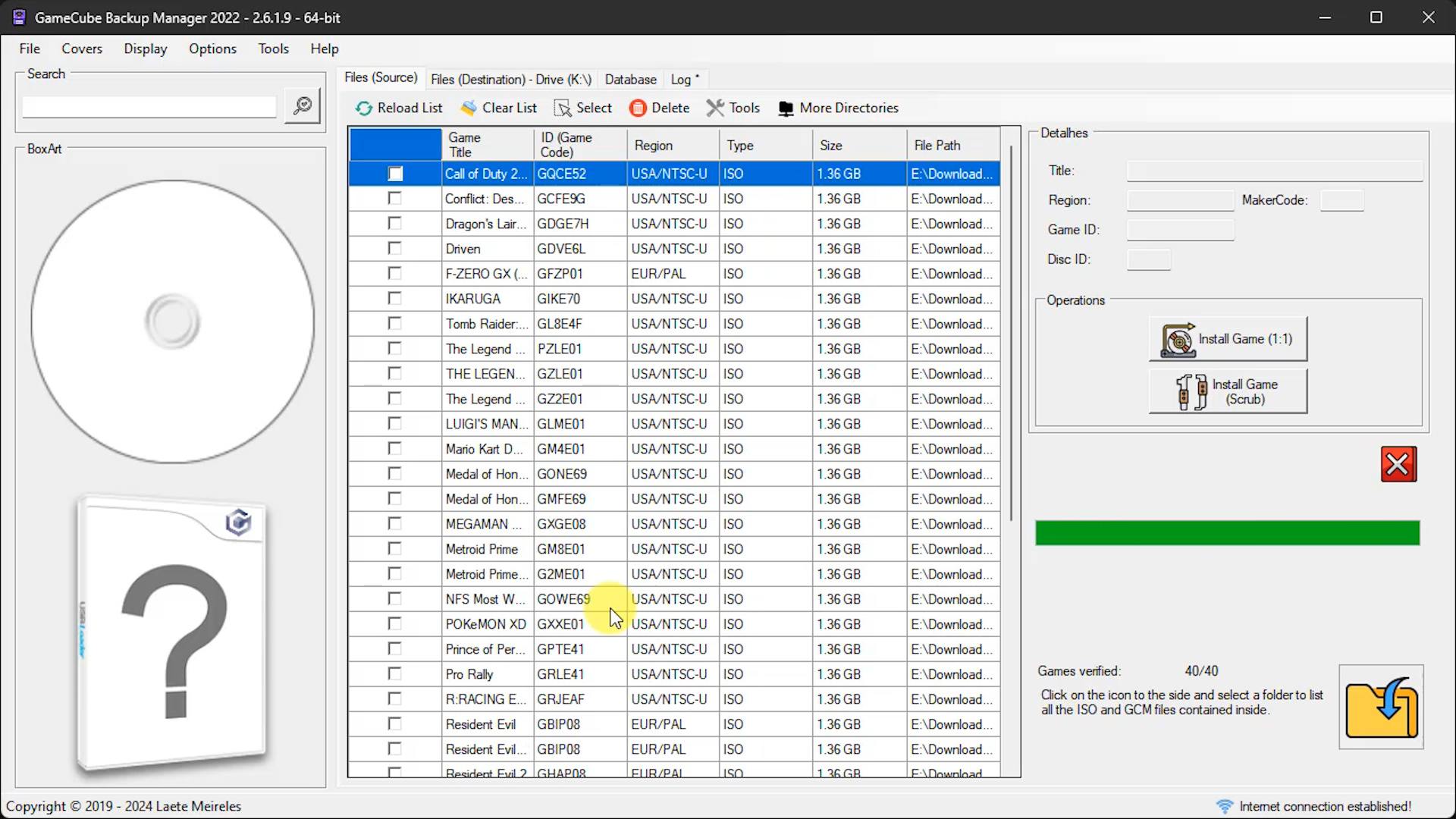Switch to the Database tab
1456x819 pixels.
point(630,80)
